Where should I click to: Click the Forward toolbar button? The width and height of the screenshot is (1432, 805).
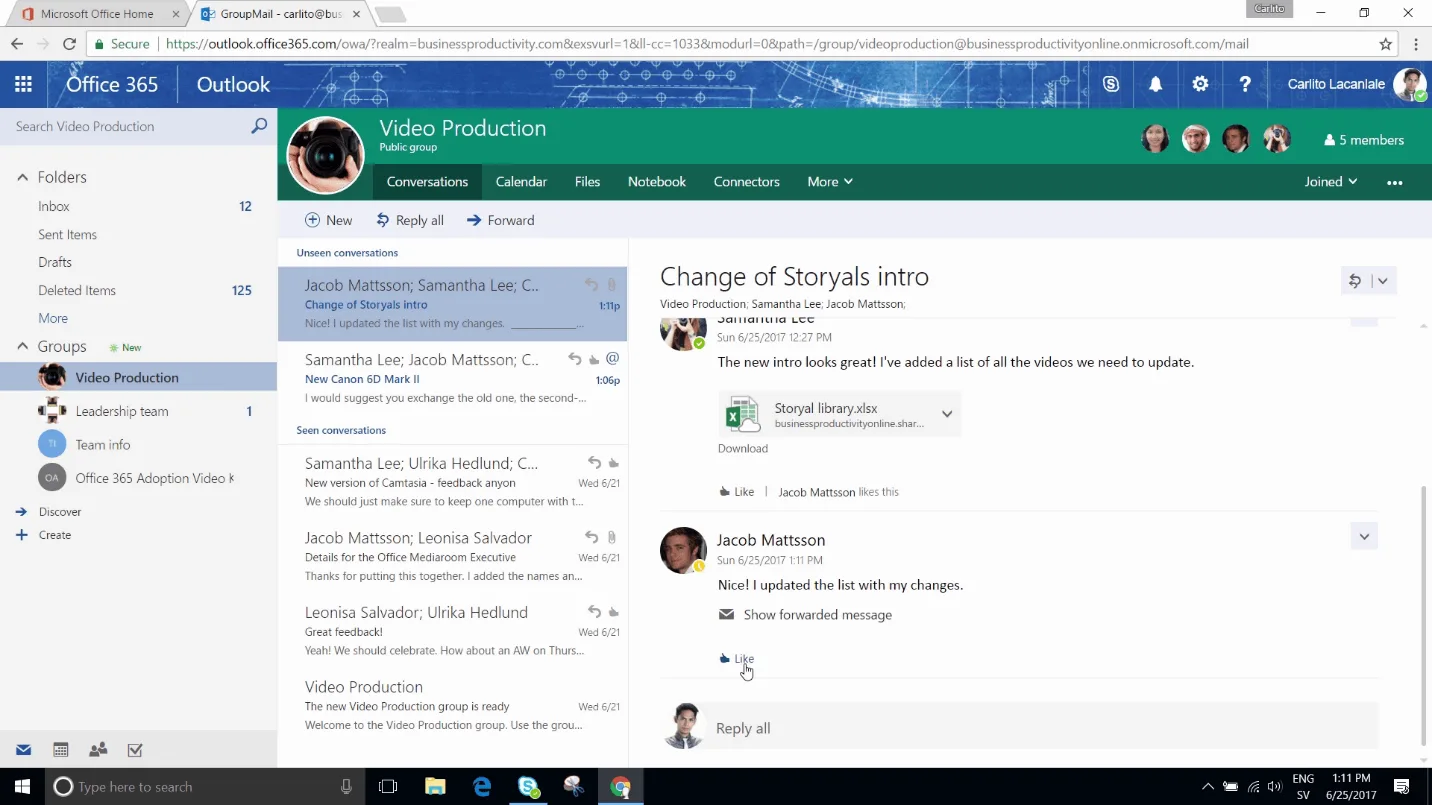point(501,220)
